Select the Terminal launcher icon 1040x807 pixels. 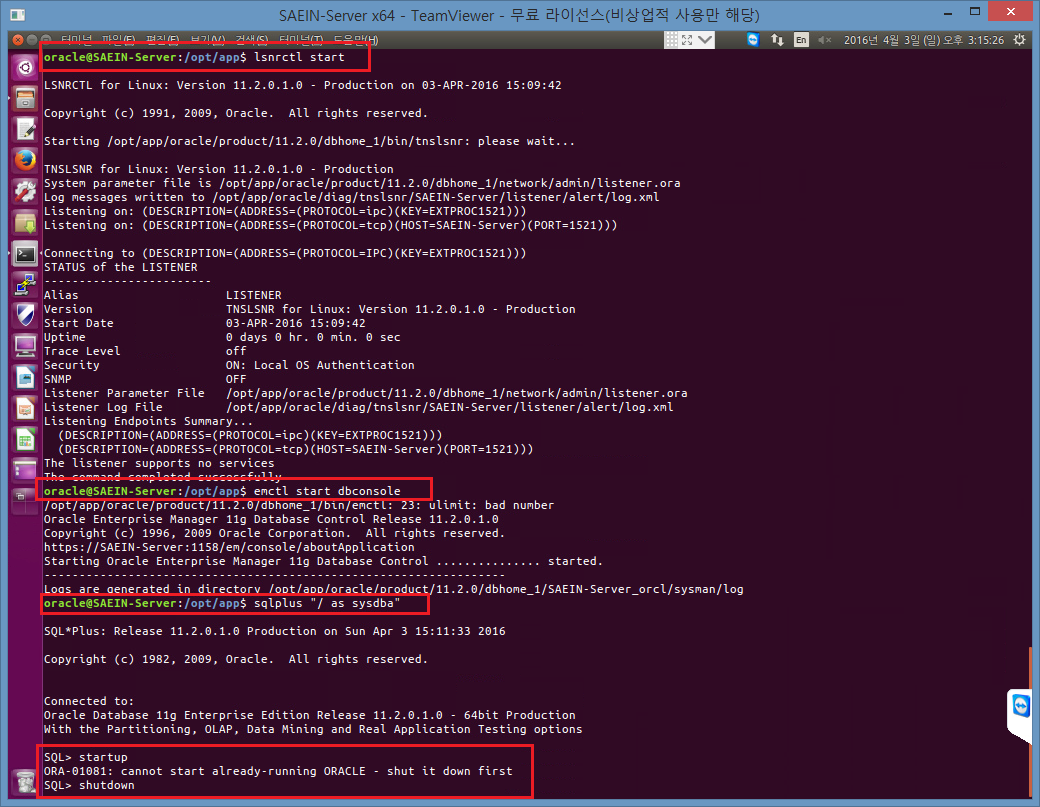coord(25,255)
